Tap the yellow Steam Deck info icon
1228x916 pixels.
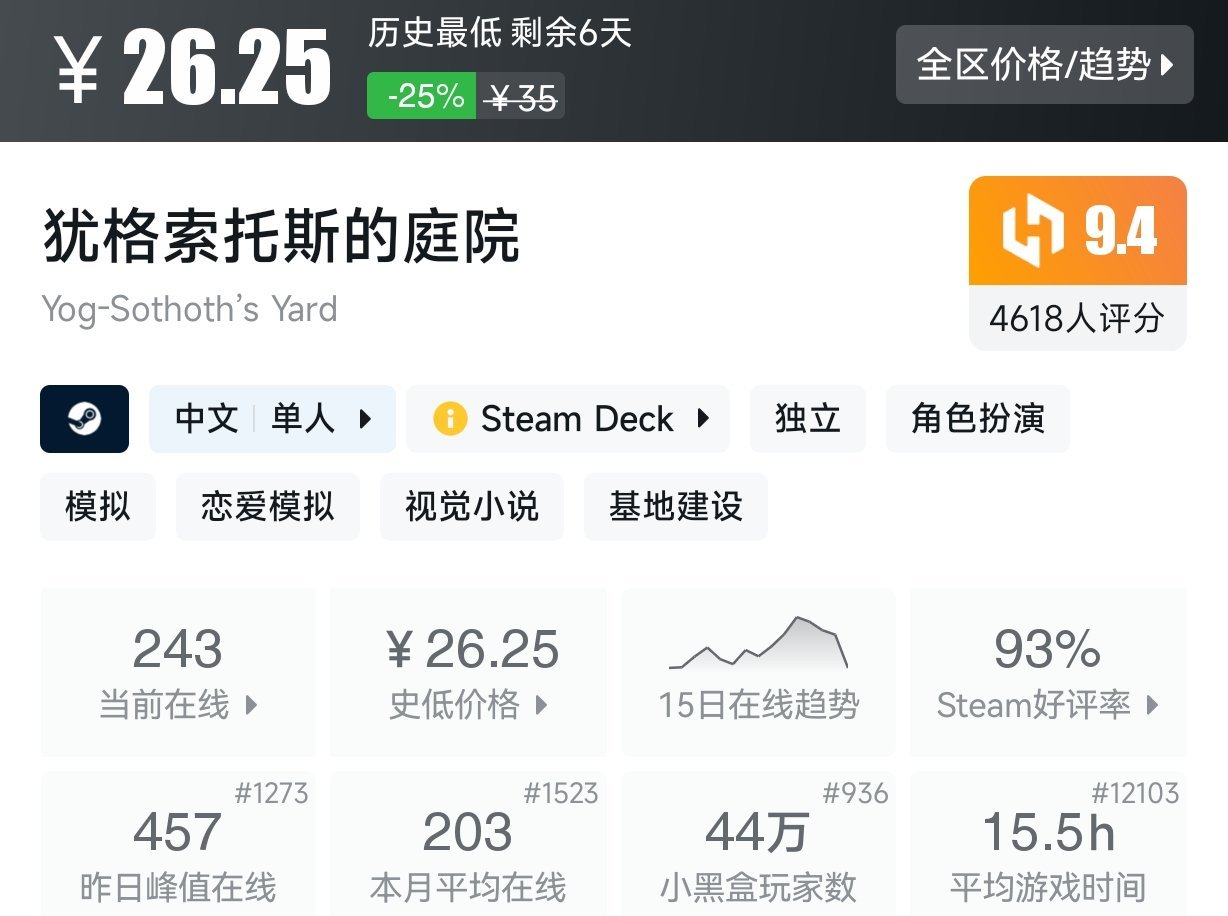click(x=450, y=419)
